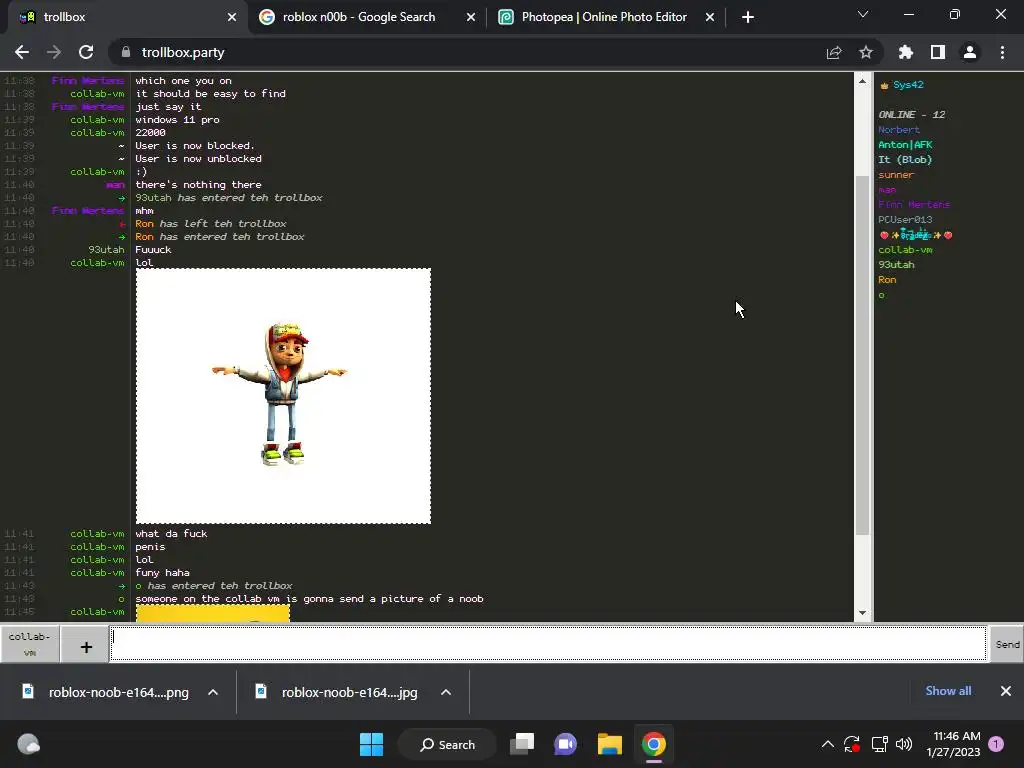The image size is (1024, 768).
Task: View site lock info icon
Action: coord(126,52)
